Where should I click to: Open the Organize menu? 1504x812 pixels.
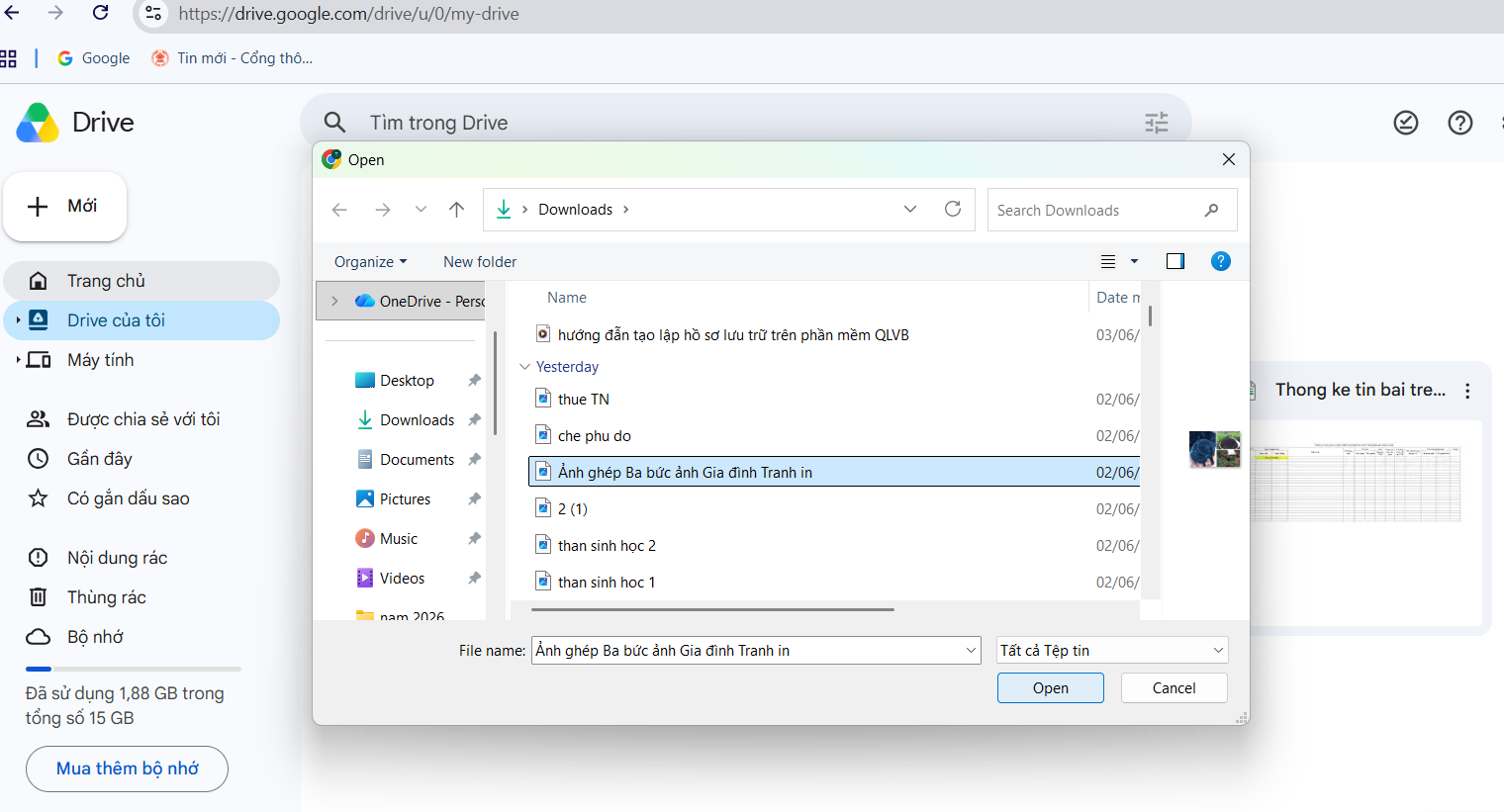(370, 262)
